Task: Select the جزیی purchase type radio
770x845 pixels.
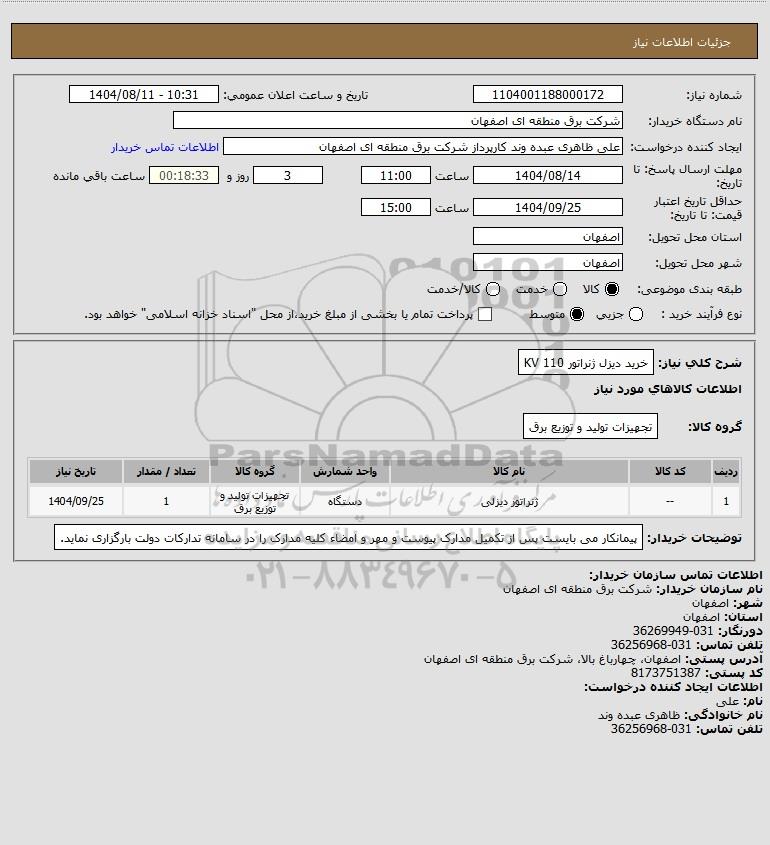Action: coord(636,314)
